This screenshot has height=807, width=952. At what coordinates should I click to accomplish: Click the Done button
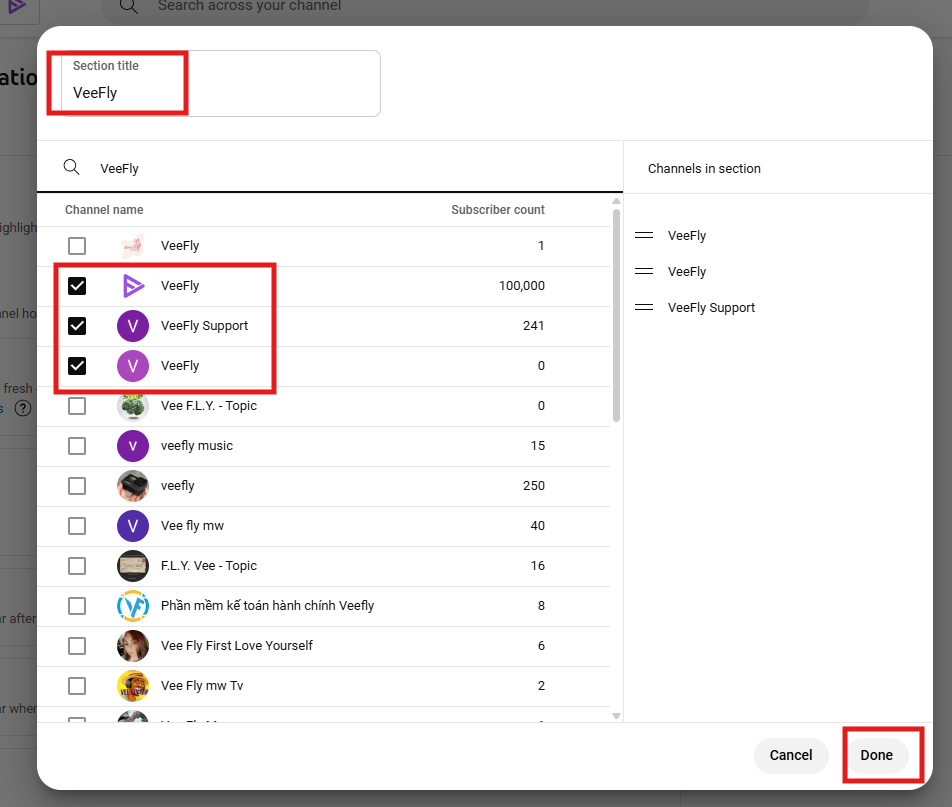click(876, 755)
